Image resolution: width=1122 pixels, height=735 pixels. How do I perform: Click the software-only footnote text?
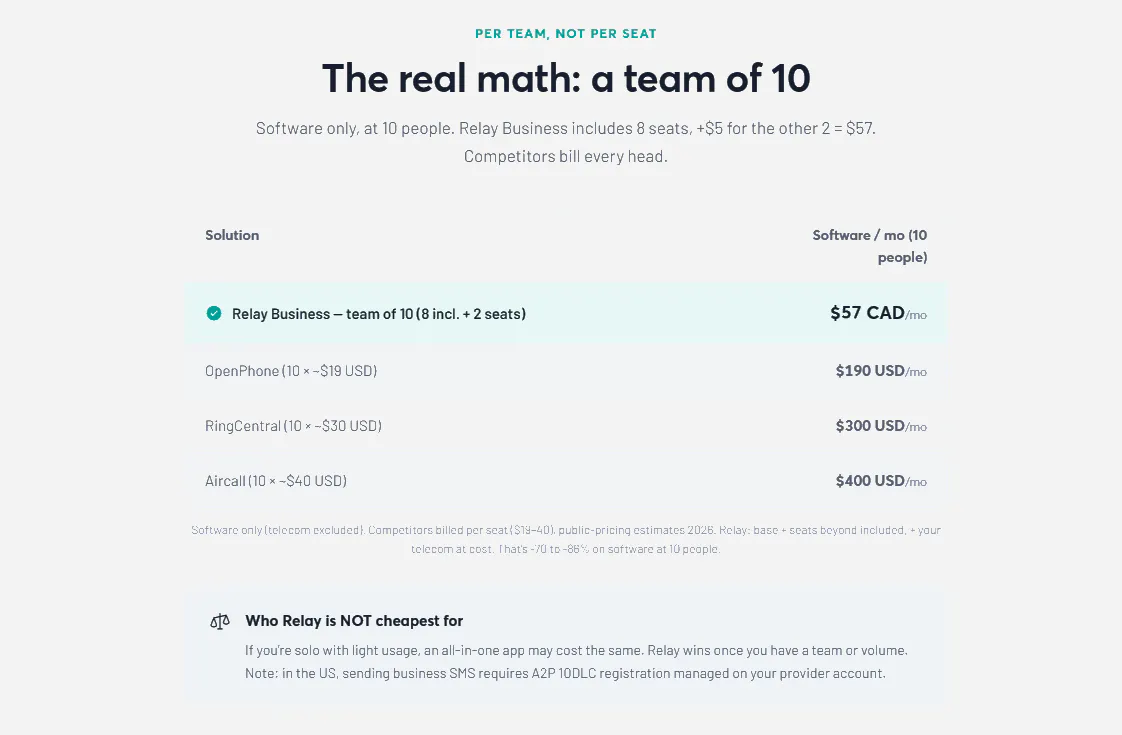point(565,540)
